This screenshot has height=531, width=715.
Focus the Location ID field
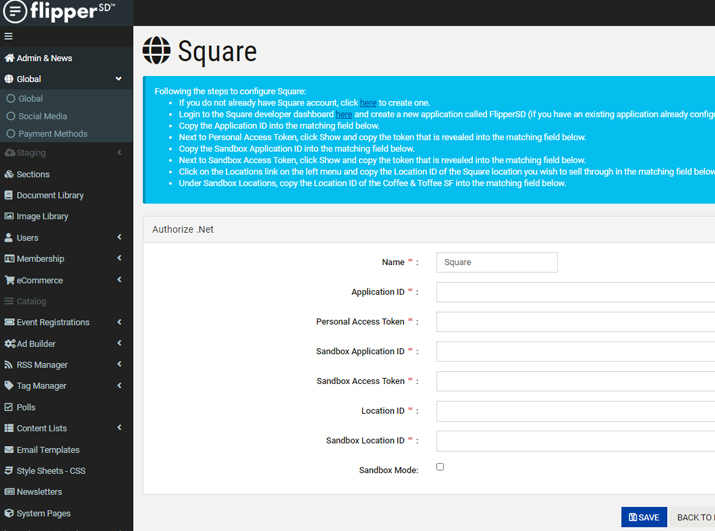click(575, 411)
